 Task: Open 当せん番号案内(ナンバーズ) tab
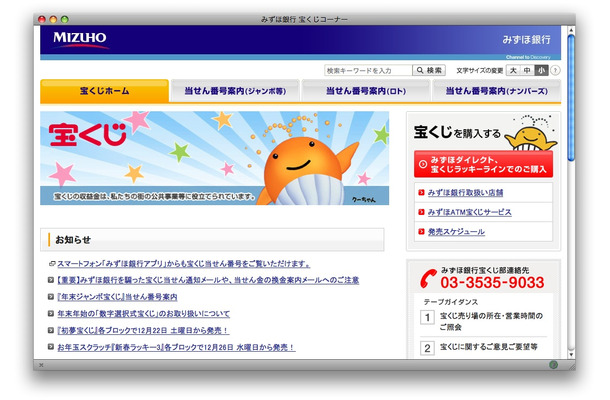(496, 91)
